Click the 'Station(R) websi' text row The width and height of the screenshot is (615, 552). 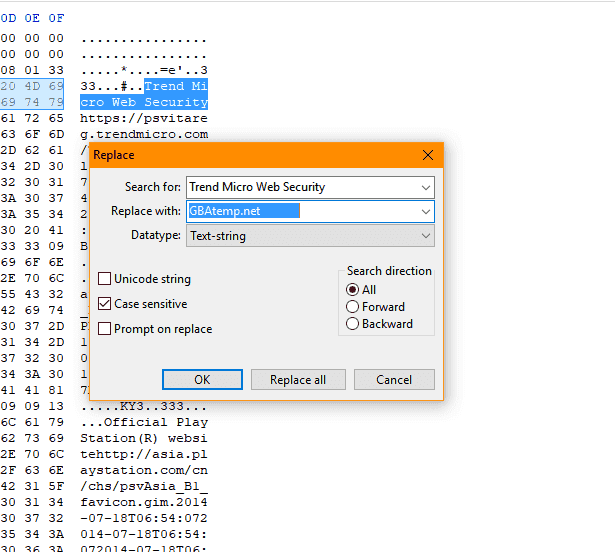coord(144,438)
